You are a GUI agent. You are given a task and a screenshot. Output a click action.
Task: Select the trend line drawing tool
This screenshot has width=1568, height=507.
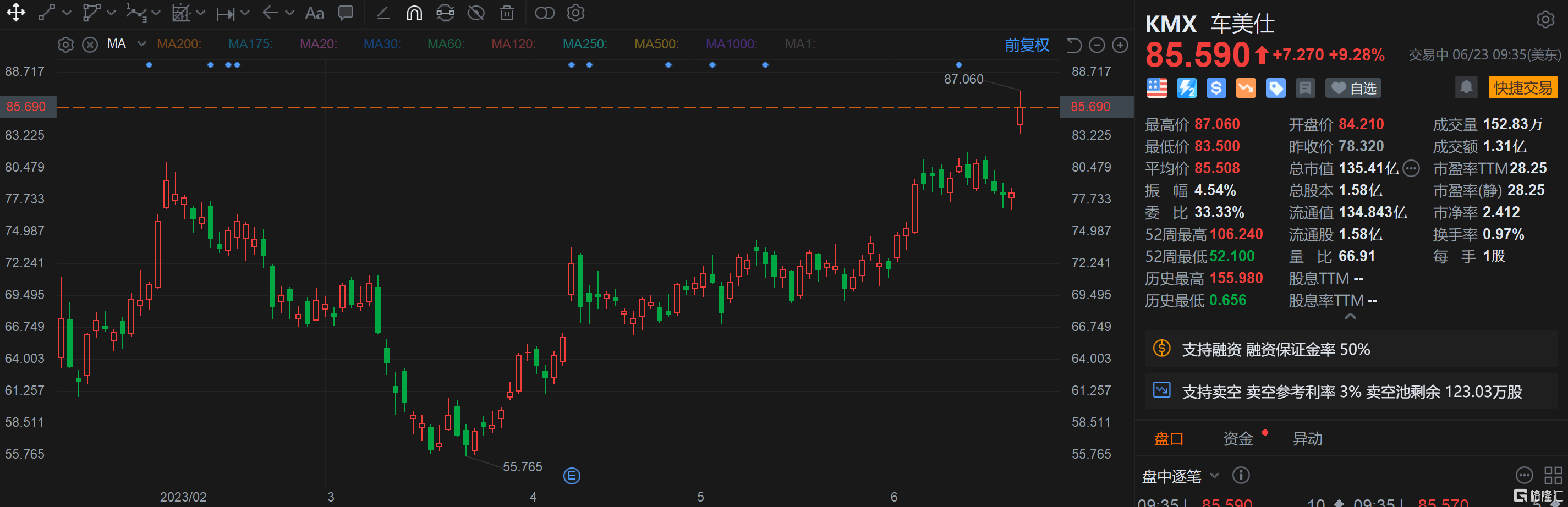point(47,13)
